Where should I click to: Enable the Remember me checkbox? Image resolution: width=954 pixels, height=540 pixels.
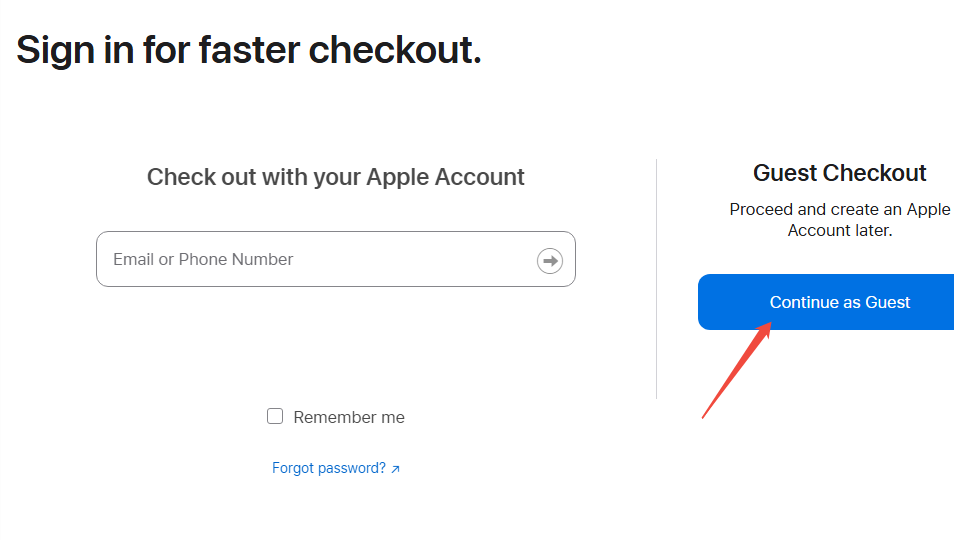click(275, 416)
